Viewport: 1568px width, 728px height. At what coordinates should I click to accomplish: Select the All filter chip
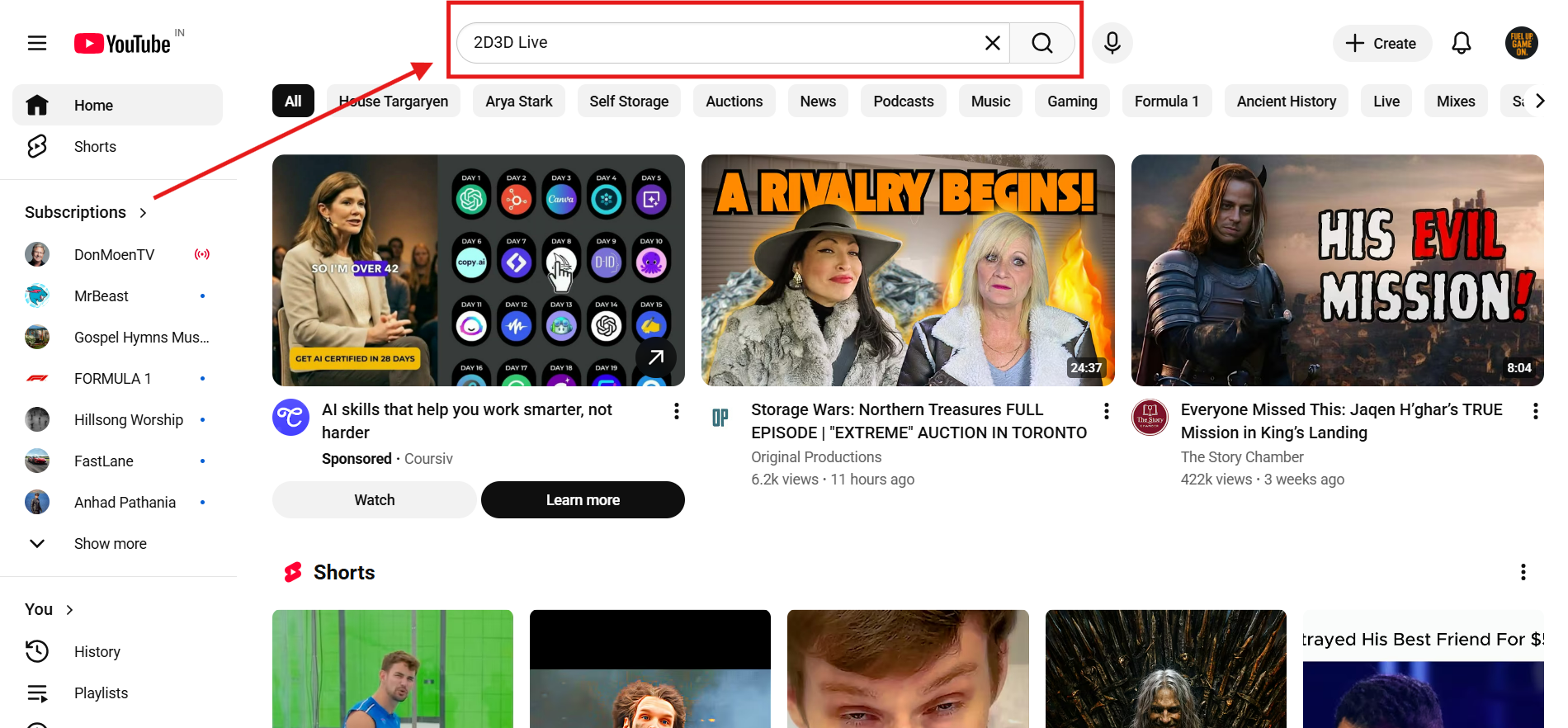point(293,101)
